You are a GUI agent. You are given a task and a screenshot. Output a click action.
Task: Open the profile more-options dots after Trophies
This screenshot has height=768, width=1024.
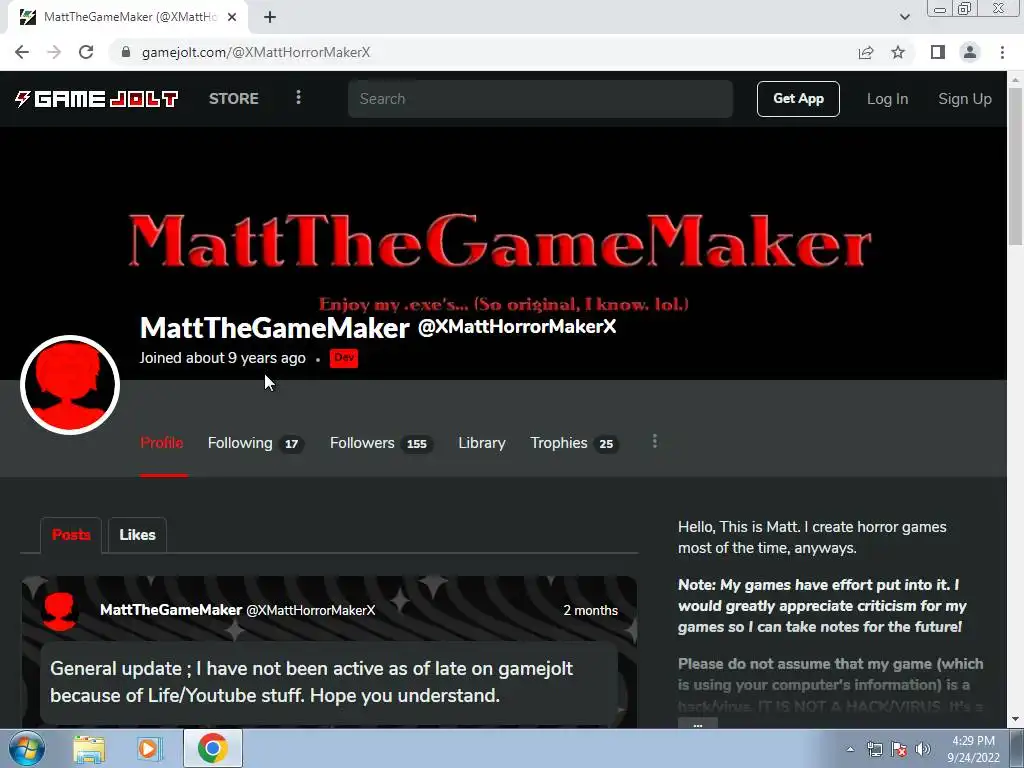coord(654,442)
